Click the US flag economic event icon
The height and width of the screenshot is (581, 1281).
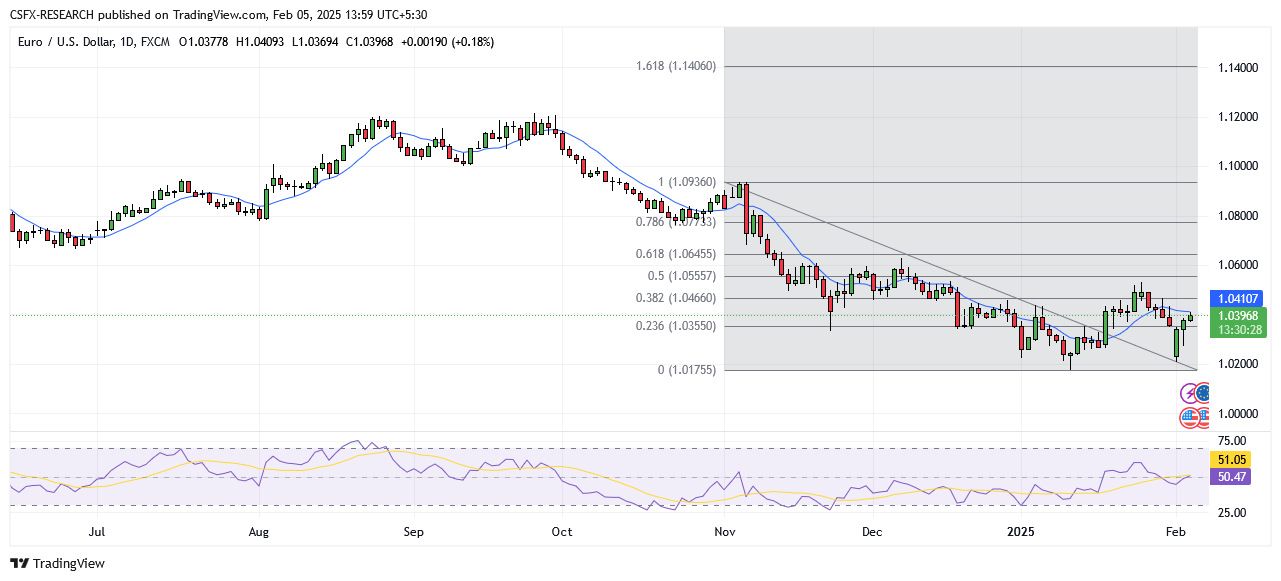pyautogui.click(x=1190, y=416)
